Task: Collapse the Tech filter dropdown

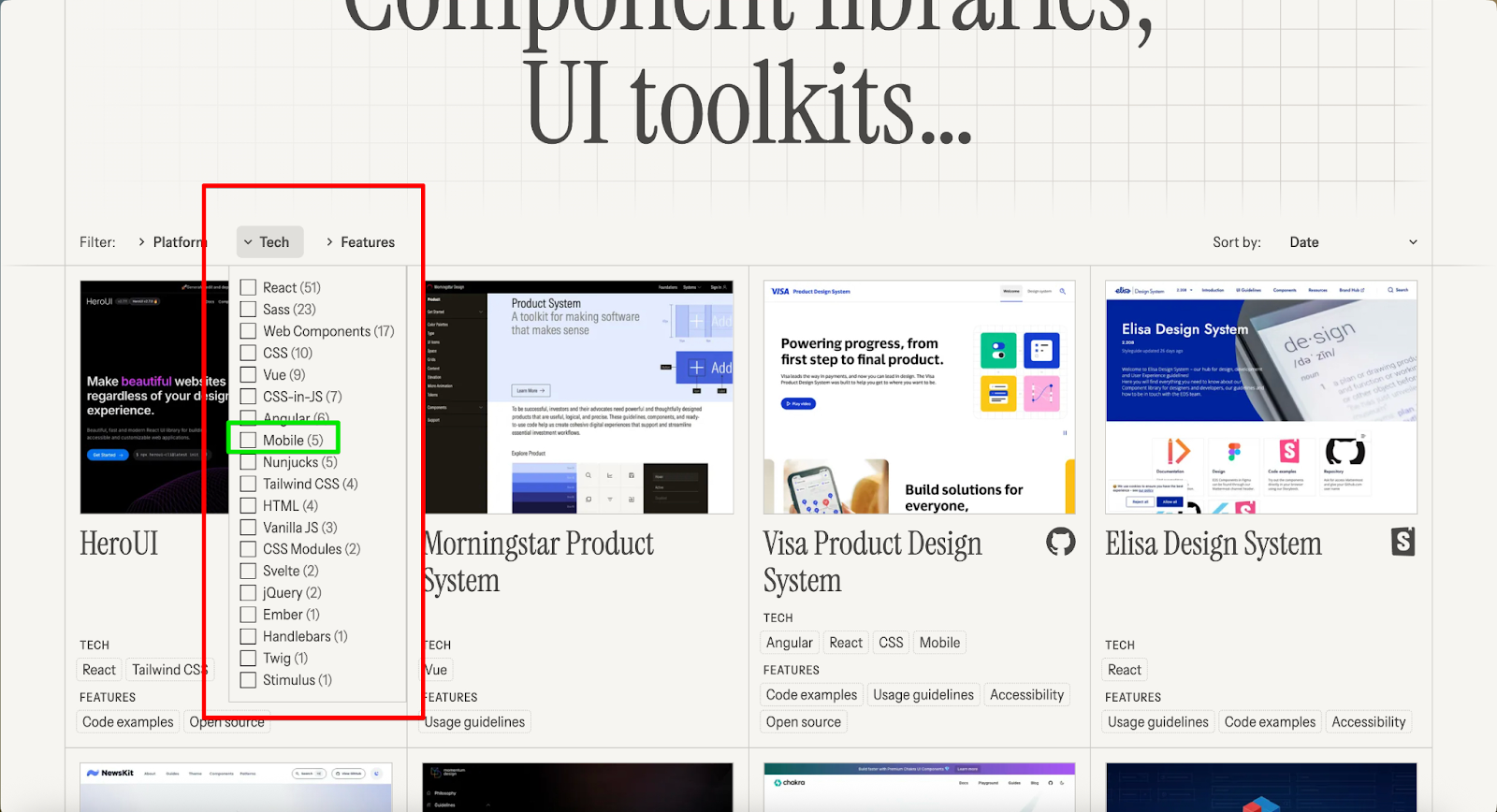Action: pos(269,242)
